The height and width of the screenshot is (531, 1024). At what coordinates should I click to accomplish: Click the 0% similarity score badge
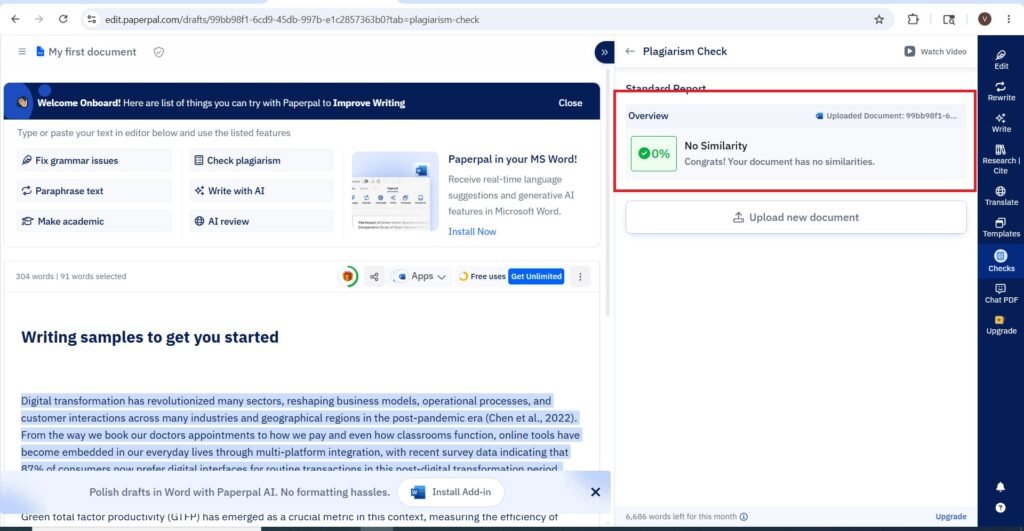click(x=654, y=153)
